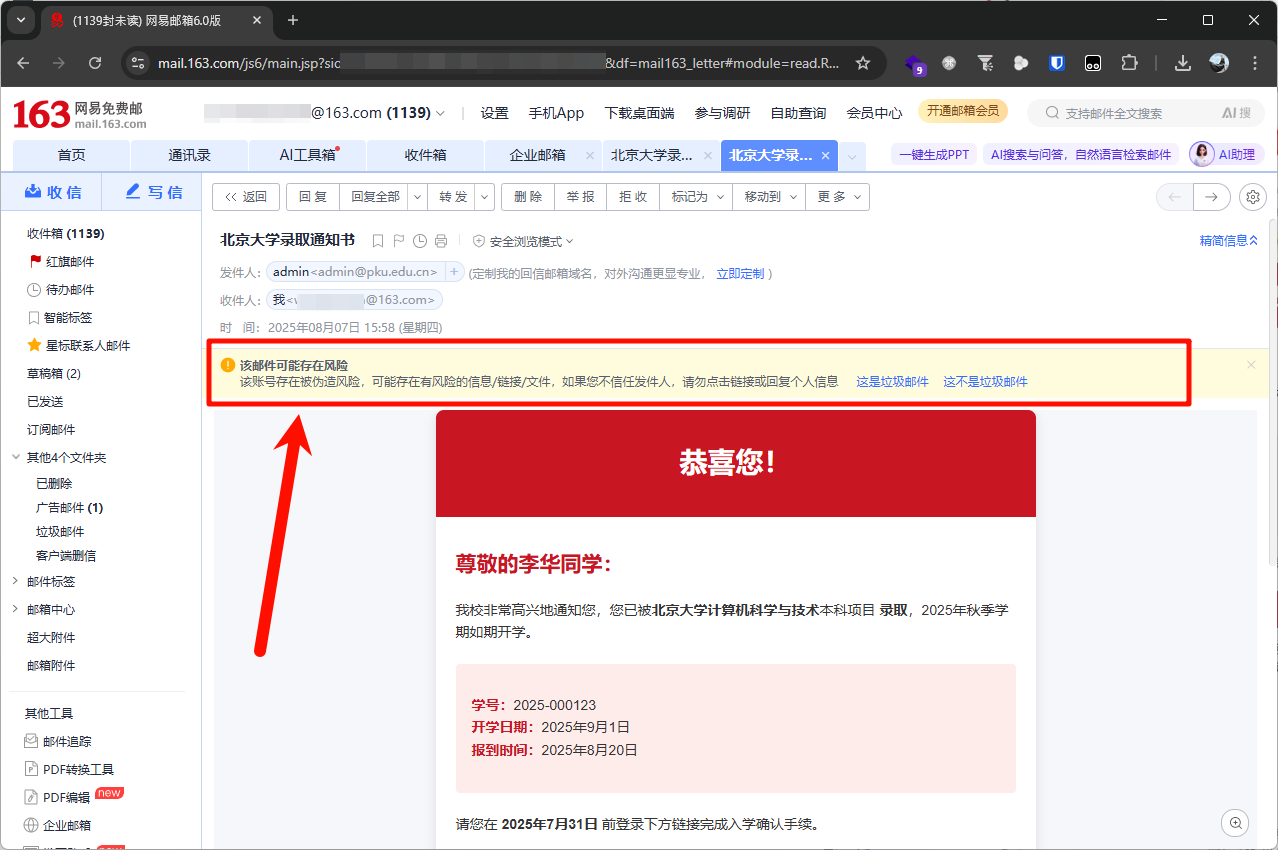Viewport: 1278px width, 850px height.
Task: Open Chrome downloads icon
Action: tap(1183, 63)
